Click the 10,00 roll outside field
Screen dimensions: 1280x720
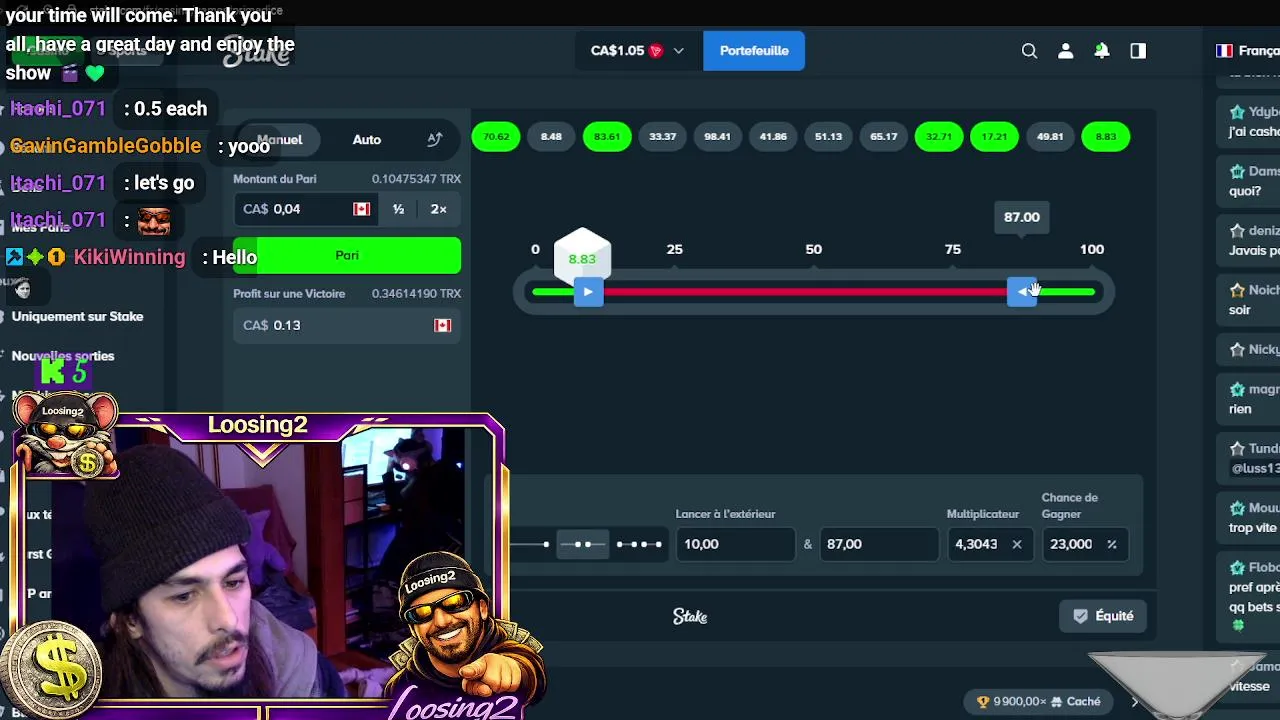pyautogui.click(x=734, y=544)
